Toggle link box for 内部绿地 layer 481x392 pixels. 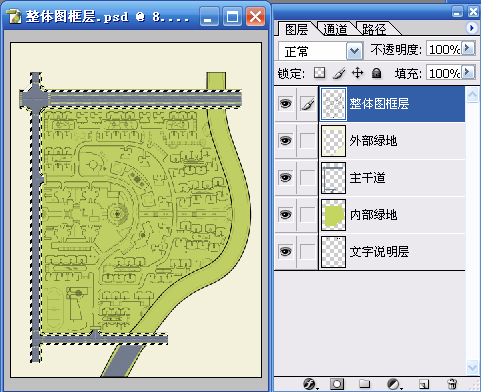(307, 215)
